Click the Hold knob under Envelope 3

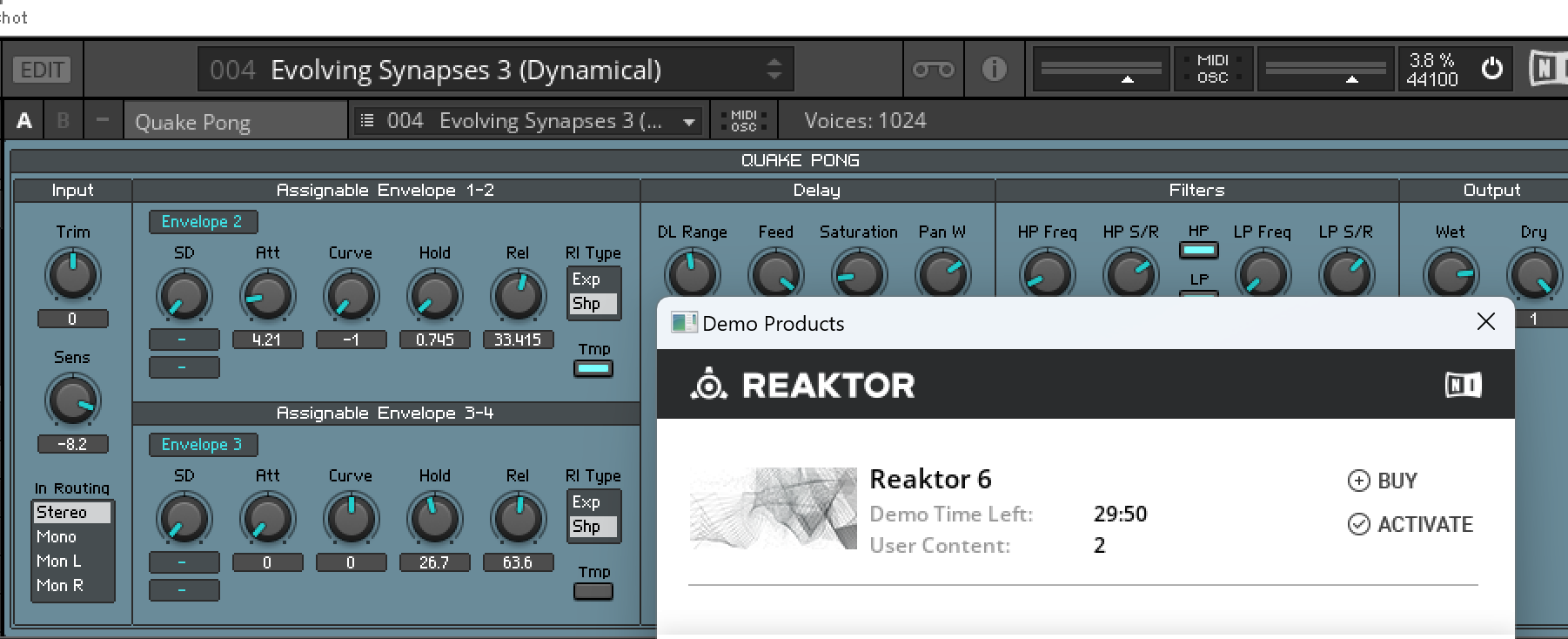point(434,519)
